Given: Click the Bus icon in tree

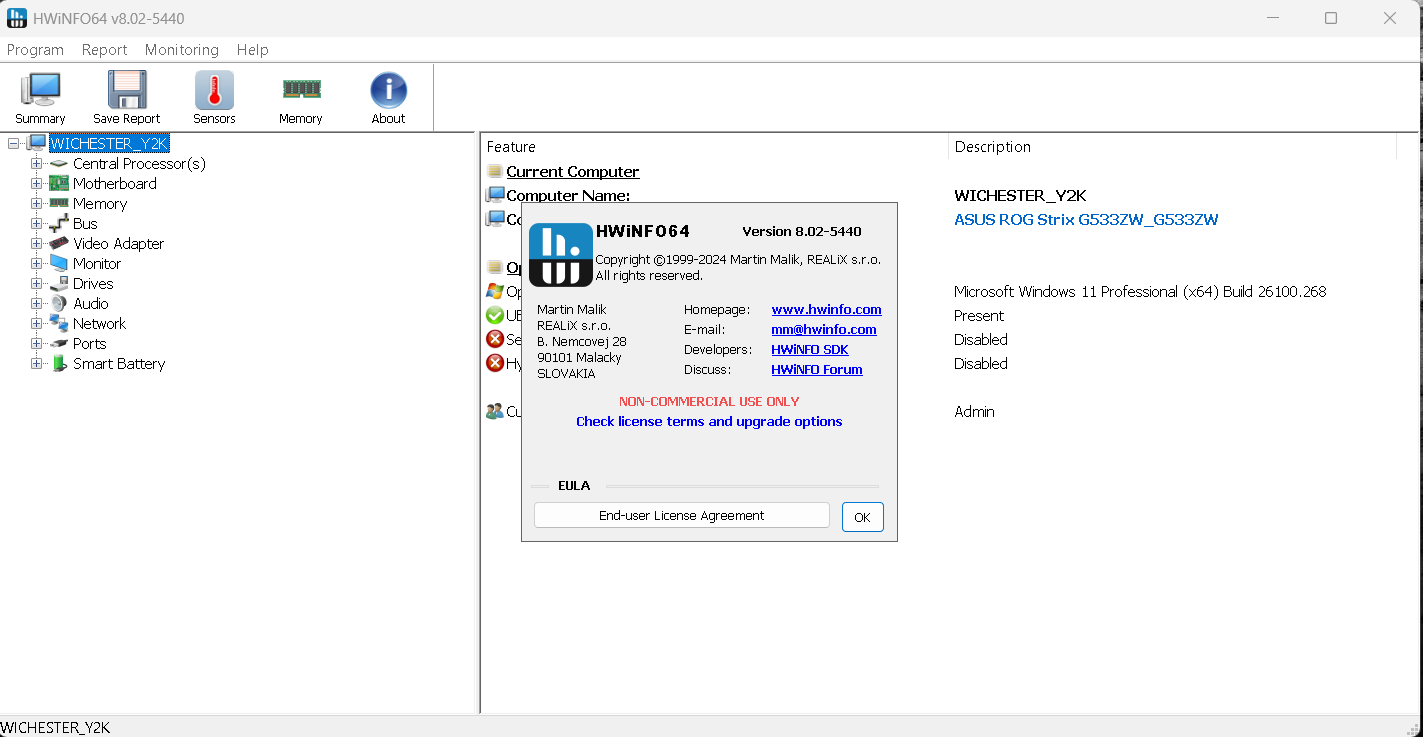Looking at the screenshot, I should coord(59,224).
